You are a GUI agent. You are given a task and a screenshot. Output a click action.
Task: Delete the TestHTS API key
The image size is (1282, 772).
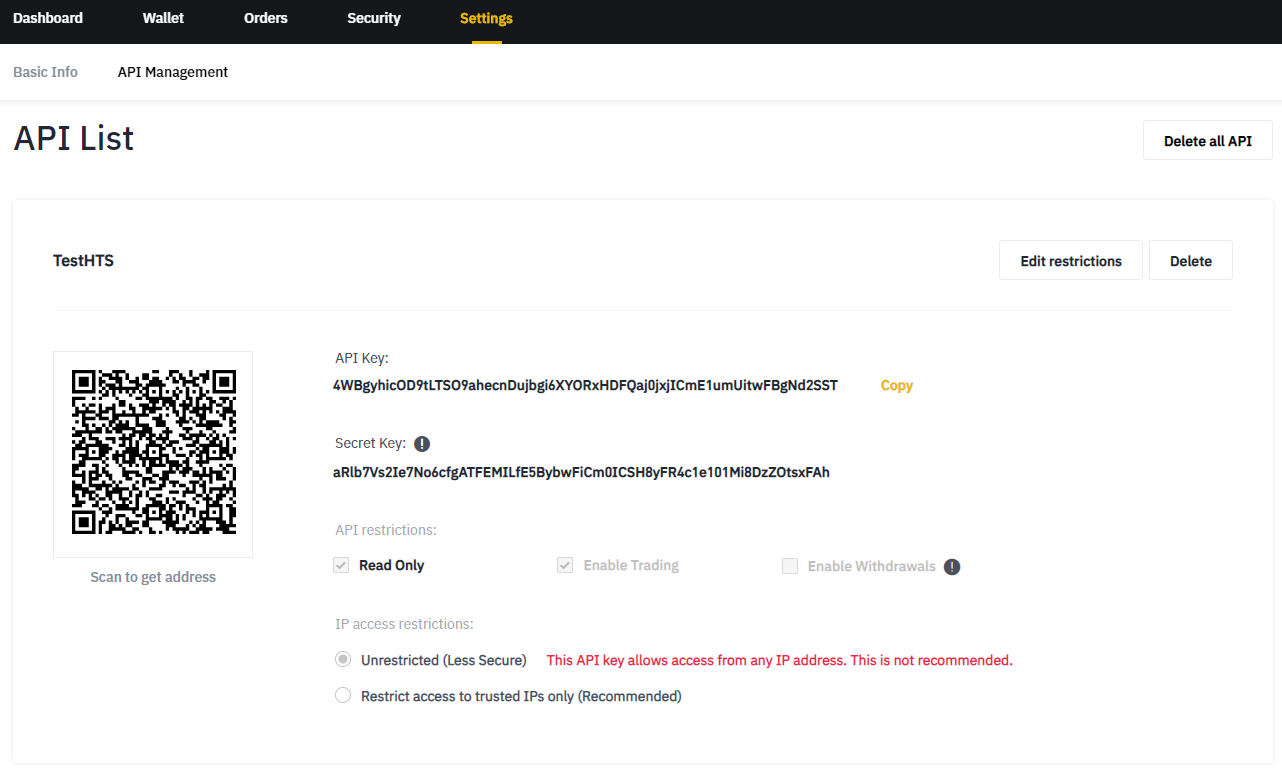1190,260
